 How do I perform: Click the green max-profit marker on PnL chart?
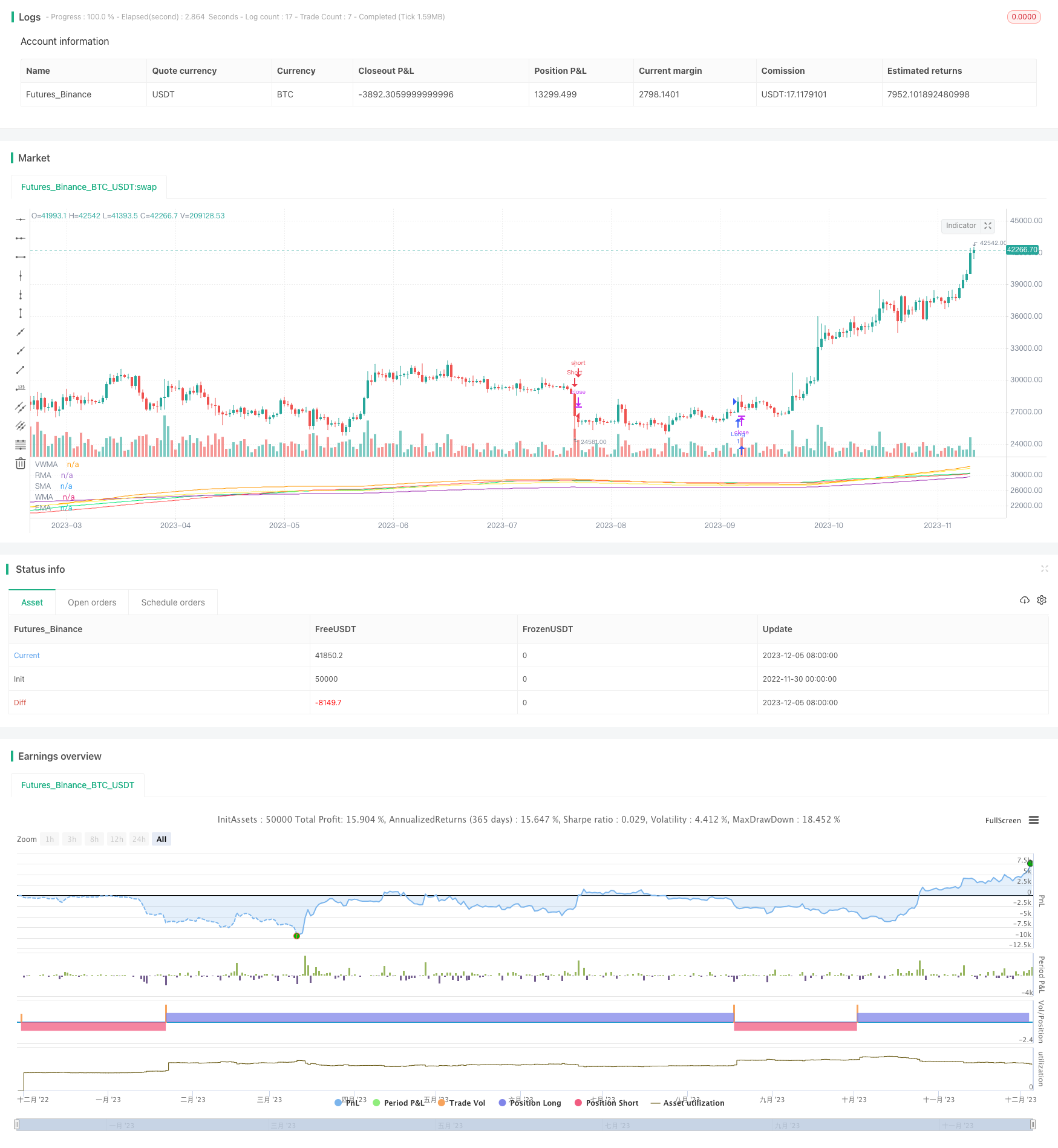pos(1030,864)
